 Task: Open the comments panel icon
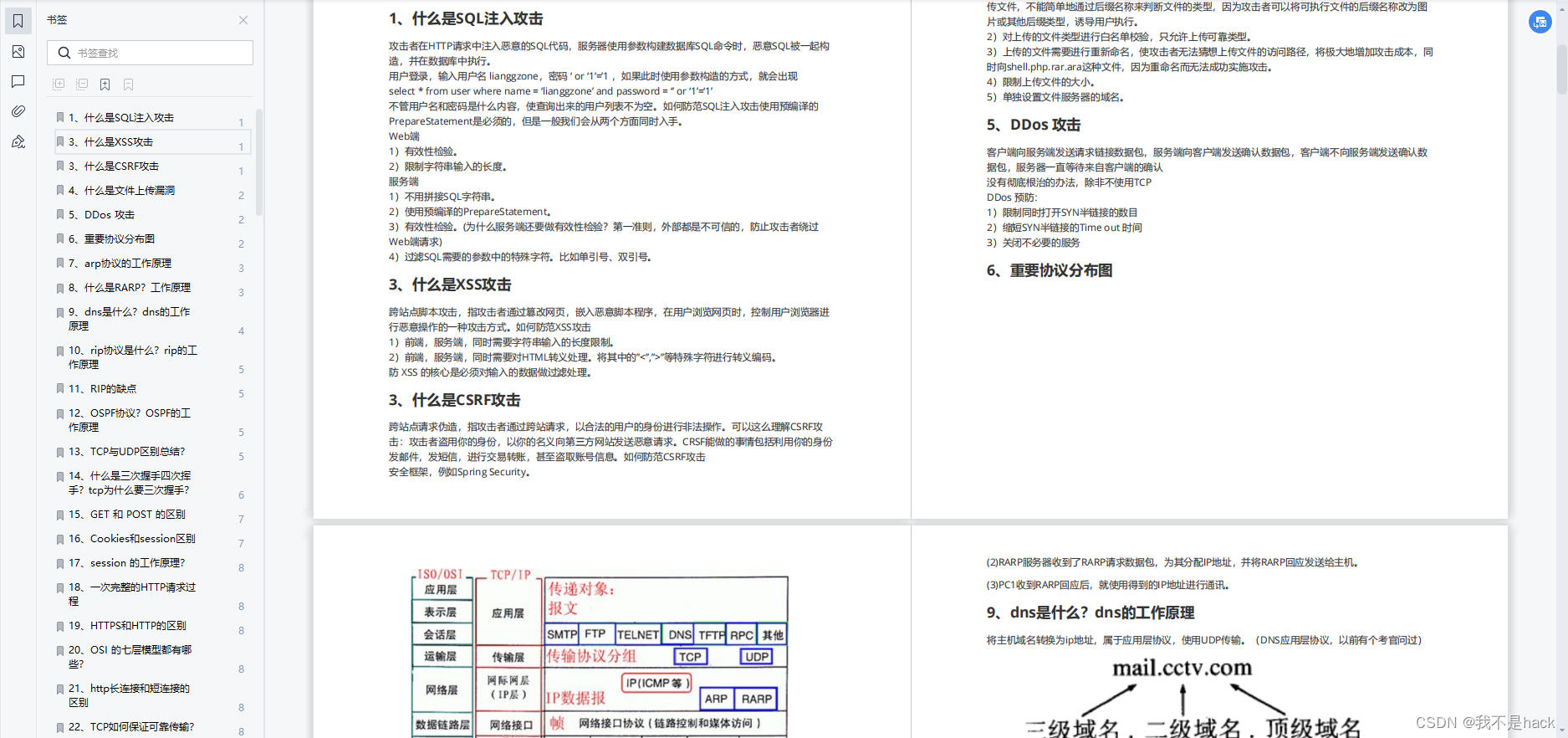point(18,81)
